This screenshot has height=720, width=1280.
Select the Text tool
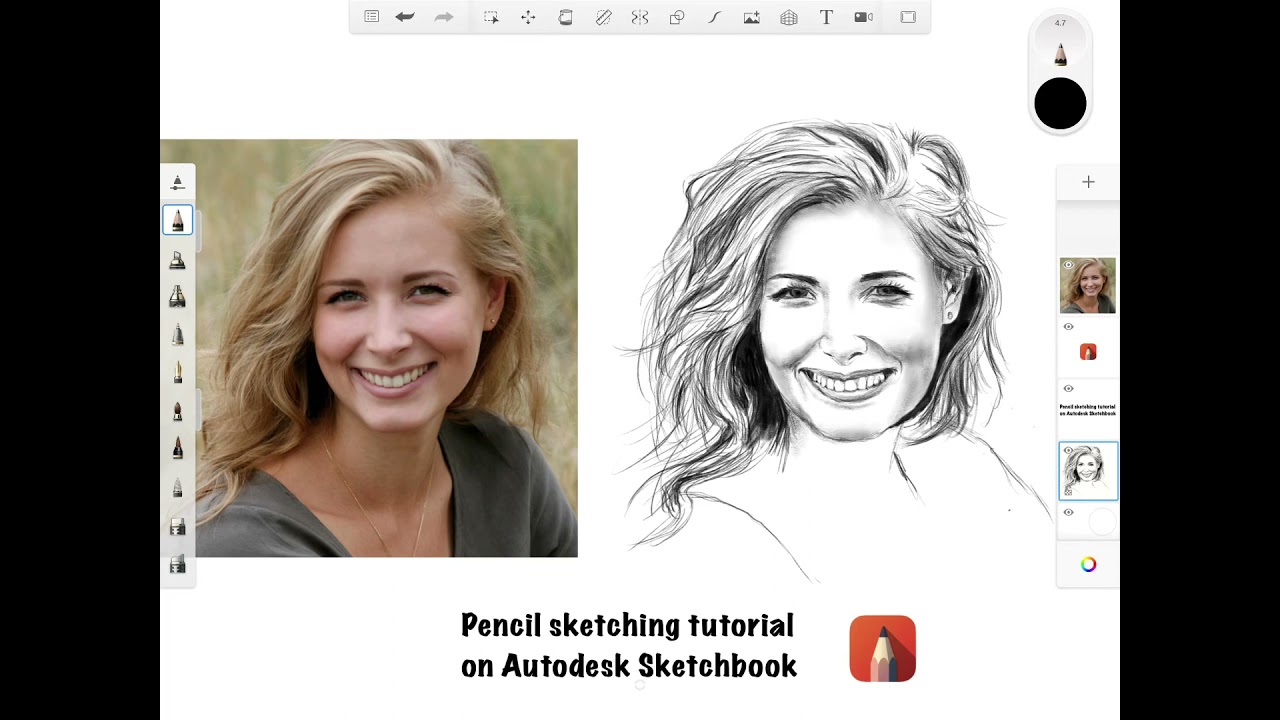[826, 17]
